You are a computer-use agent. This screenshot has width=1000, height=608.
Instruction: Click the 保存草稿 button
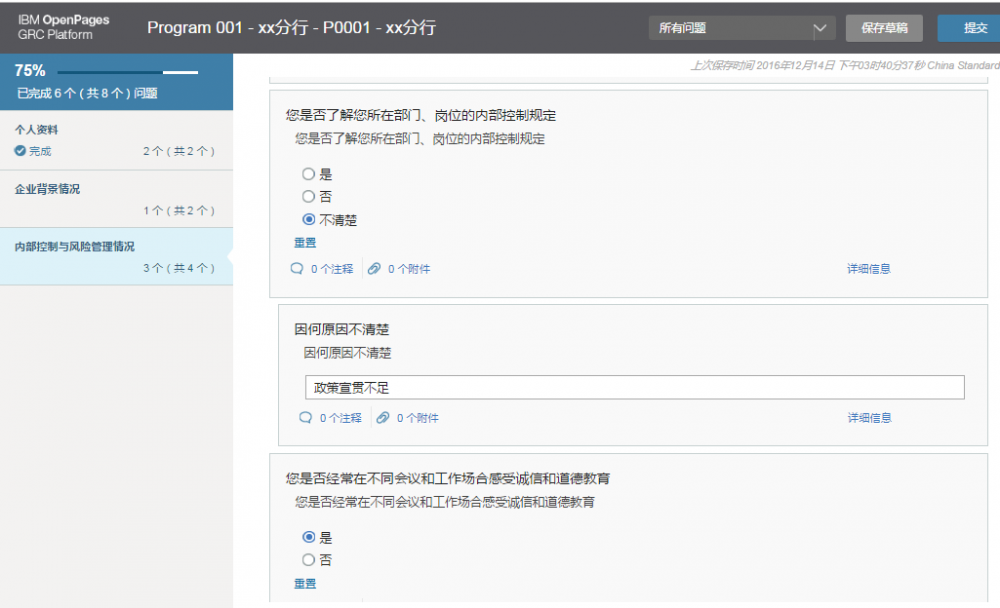tap(884, 28)
